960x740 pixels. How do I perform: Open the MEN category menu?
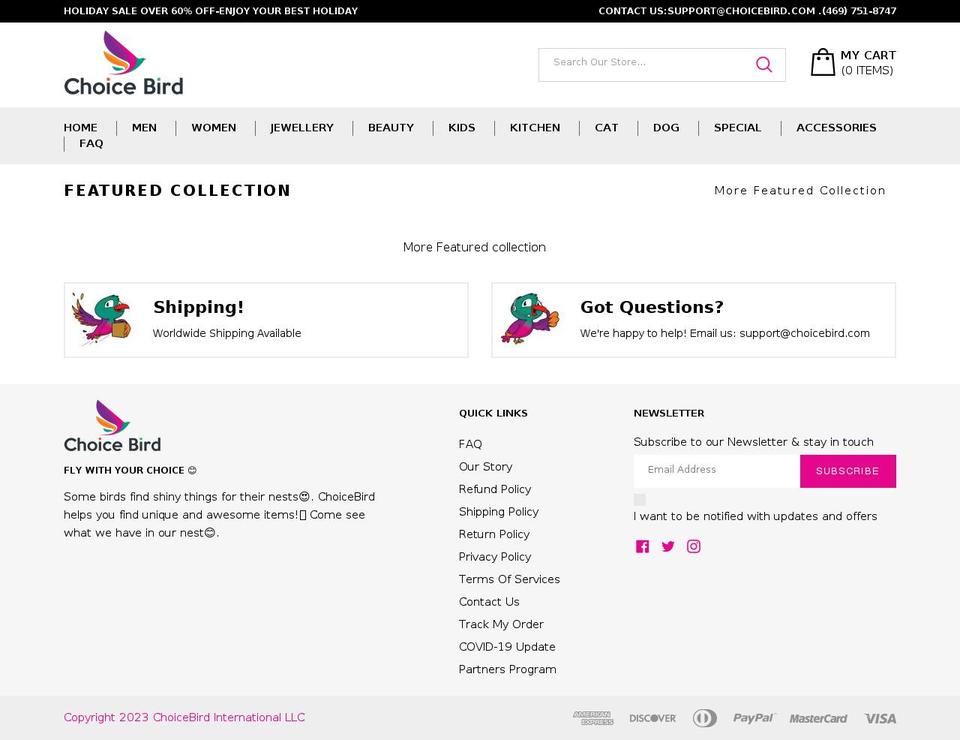click(x=144, y=127)
